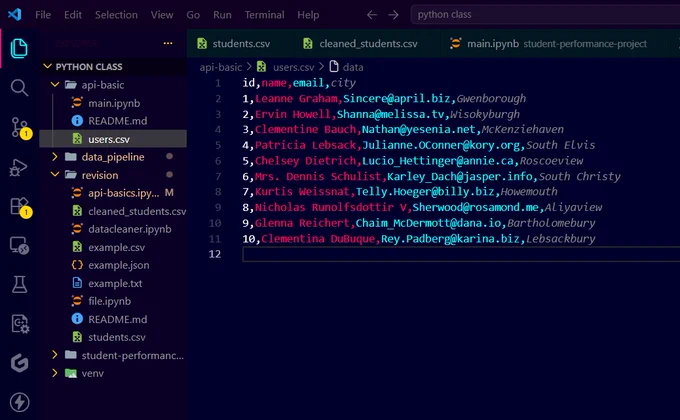Open the File menu
Viewport: 680px width, 420px height.
(43, 15)
